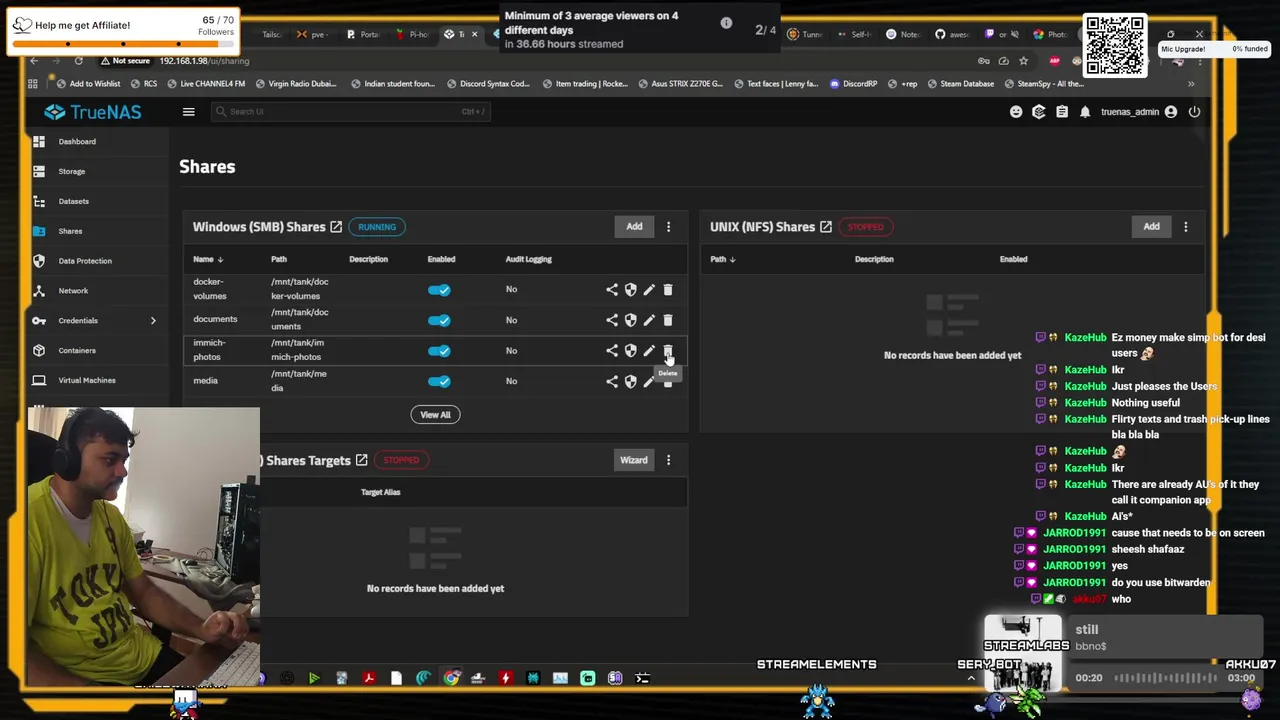This screenshot has width=1280, height=720.
Task: Open the DiscordRP bookmark
Action: point(853,84)
